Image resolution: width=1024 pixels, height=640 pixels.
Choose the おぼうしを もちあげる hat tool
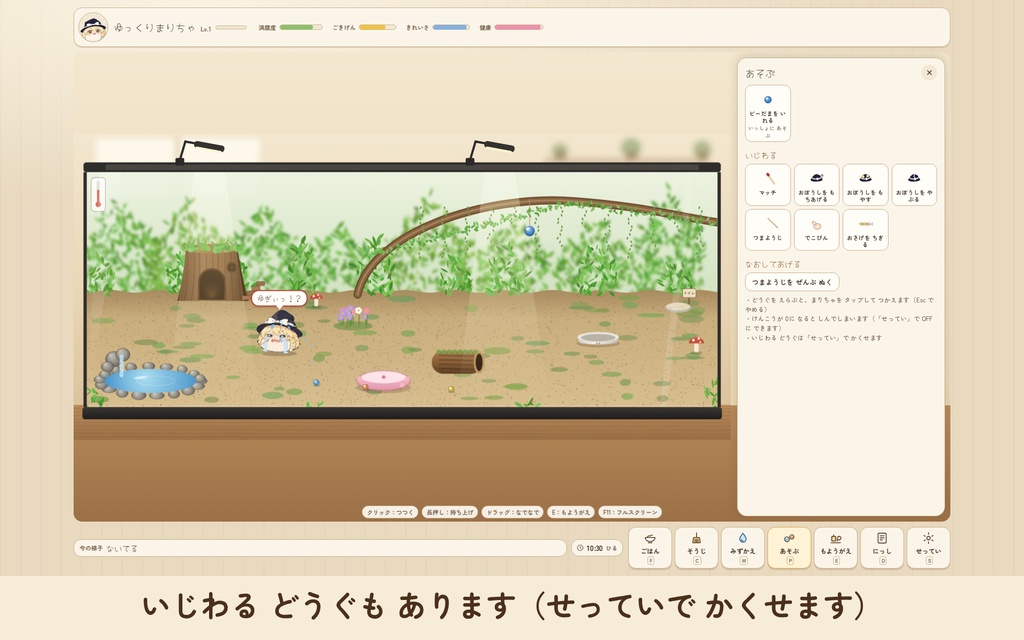pyautogui.click(x=816, y=185)
